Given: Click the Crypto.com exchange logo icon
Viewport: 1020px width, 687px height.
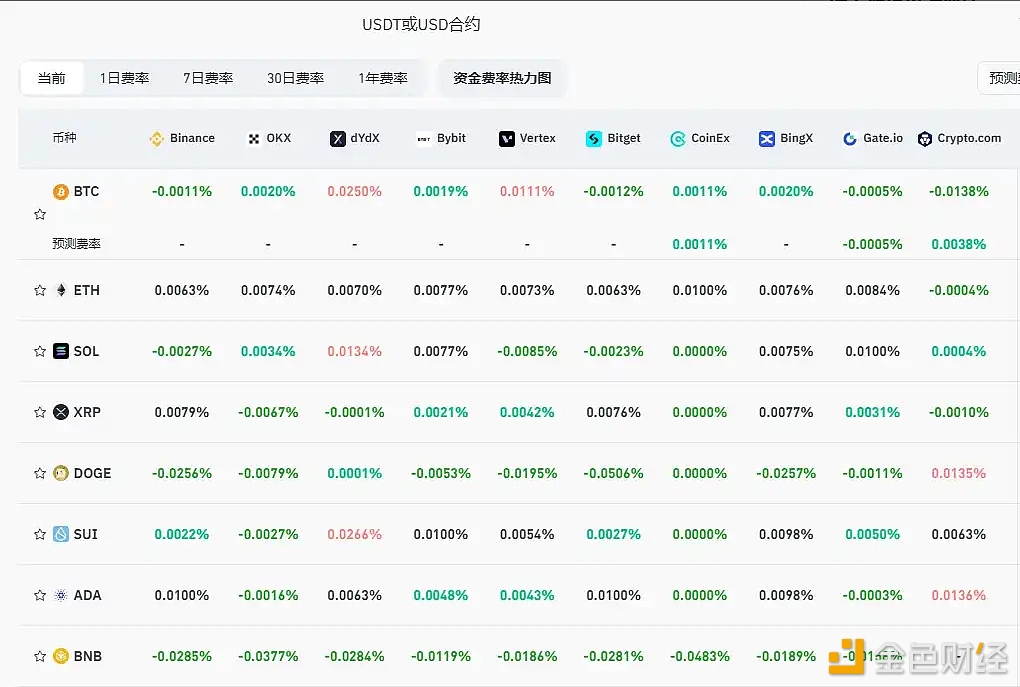Looking at the screenshot, I should [x=925, y=139].
